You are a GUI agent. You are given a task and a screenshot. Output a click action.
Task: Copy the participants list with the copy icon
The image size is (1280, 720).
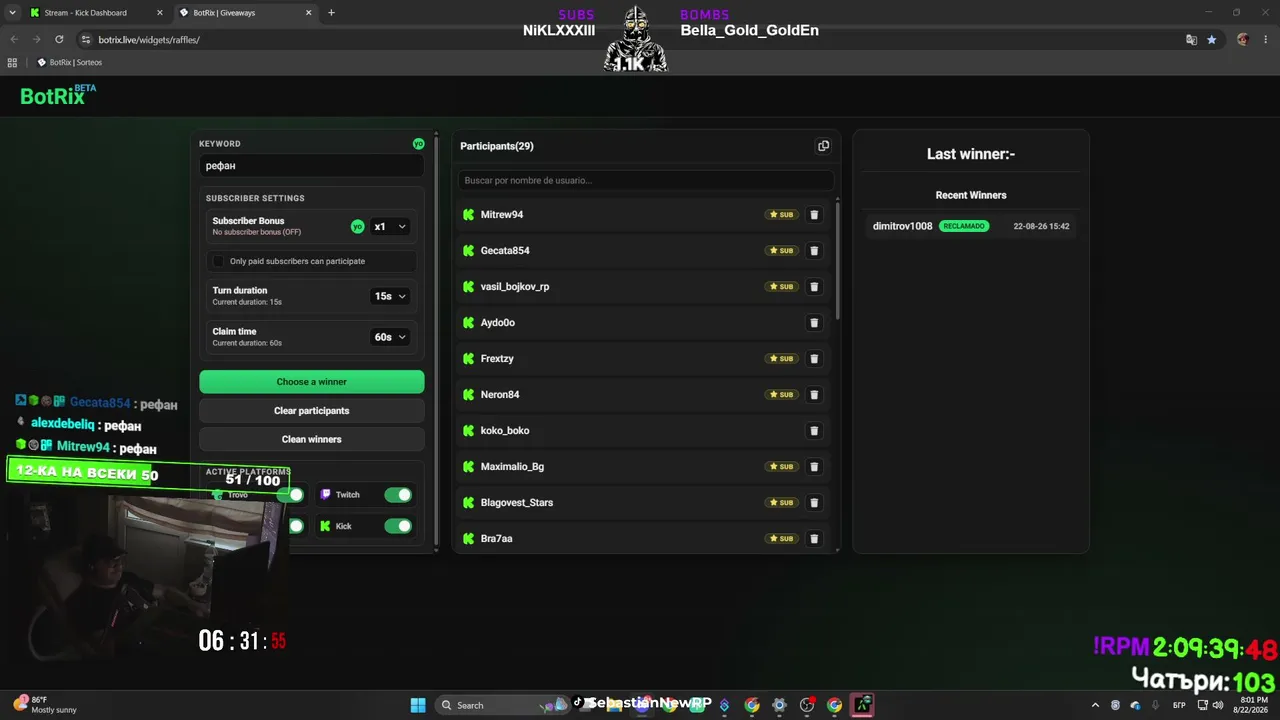coord(823,146)
